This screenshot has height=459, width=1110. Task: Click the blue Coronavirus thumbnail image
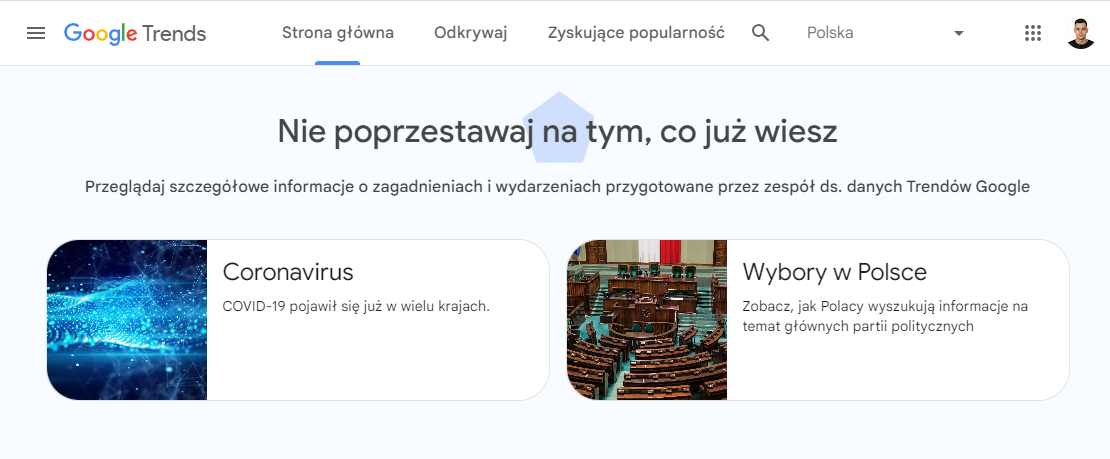[127, 320]
